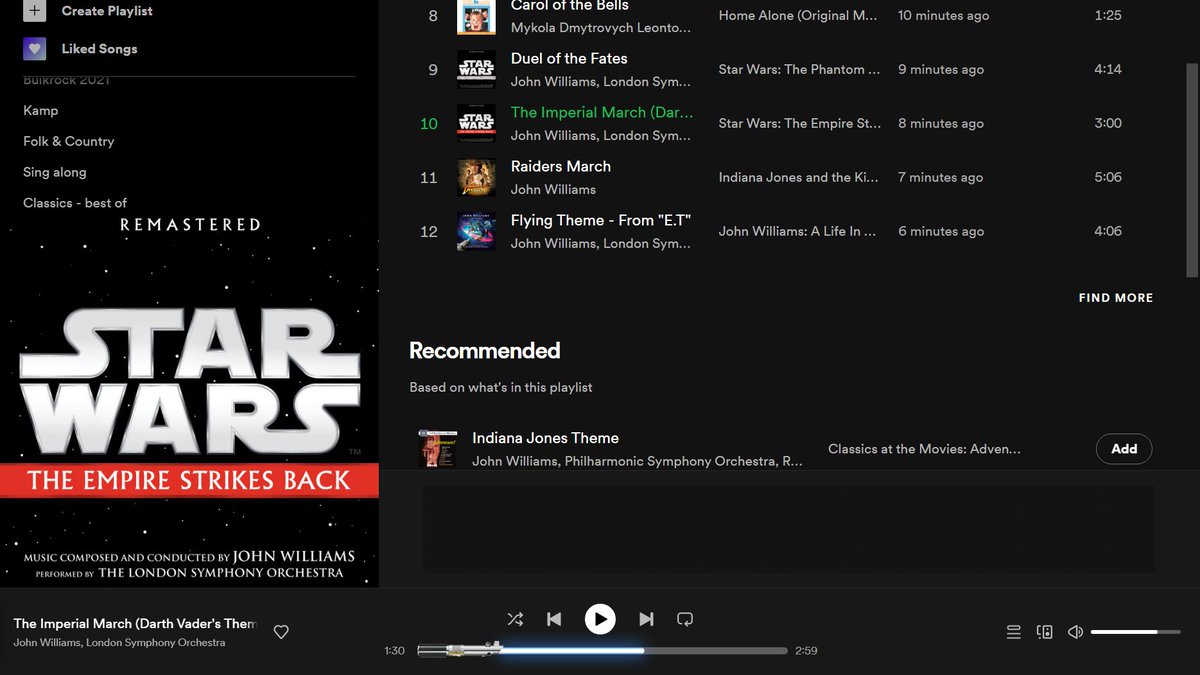Select Raiders March track
1200x675 pixels.
[x=561, y=167]
